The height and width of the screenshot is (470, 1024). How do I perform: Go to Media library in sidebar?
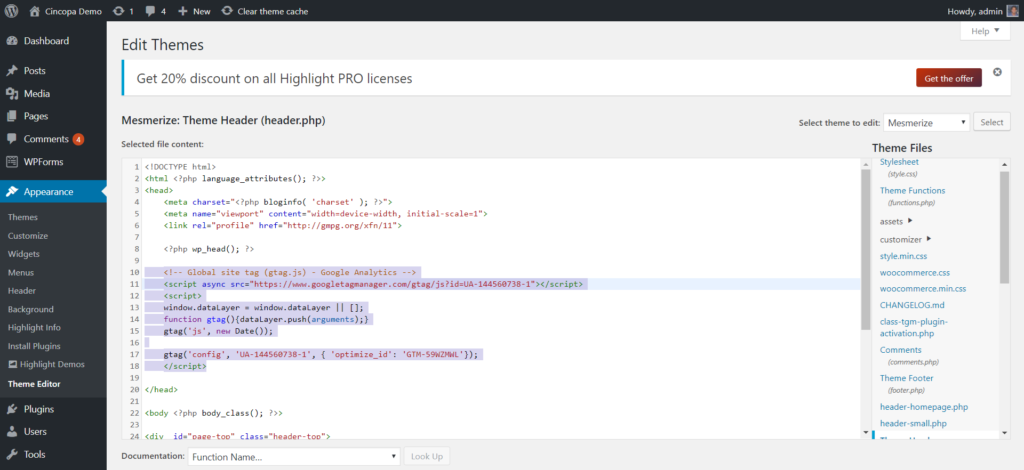(x=37, y=93)
